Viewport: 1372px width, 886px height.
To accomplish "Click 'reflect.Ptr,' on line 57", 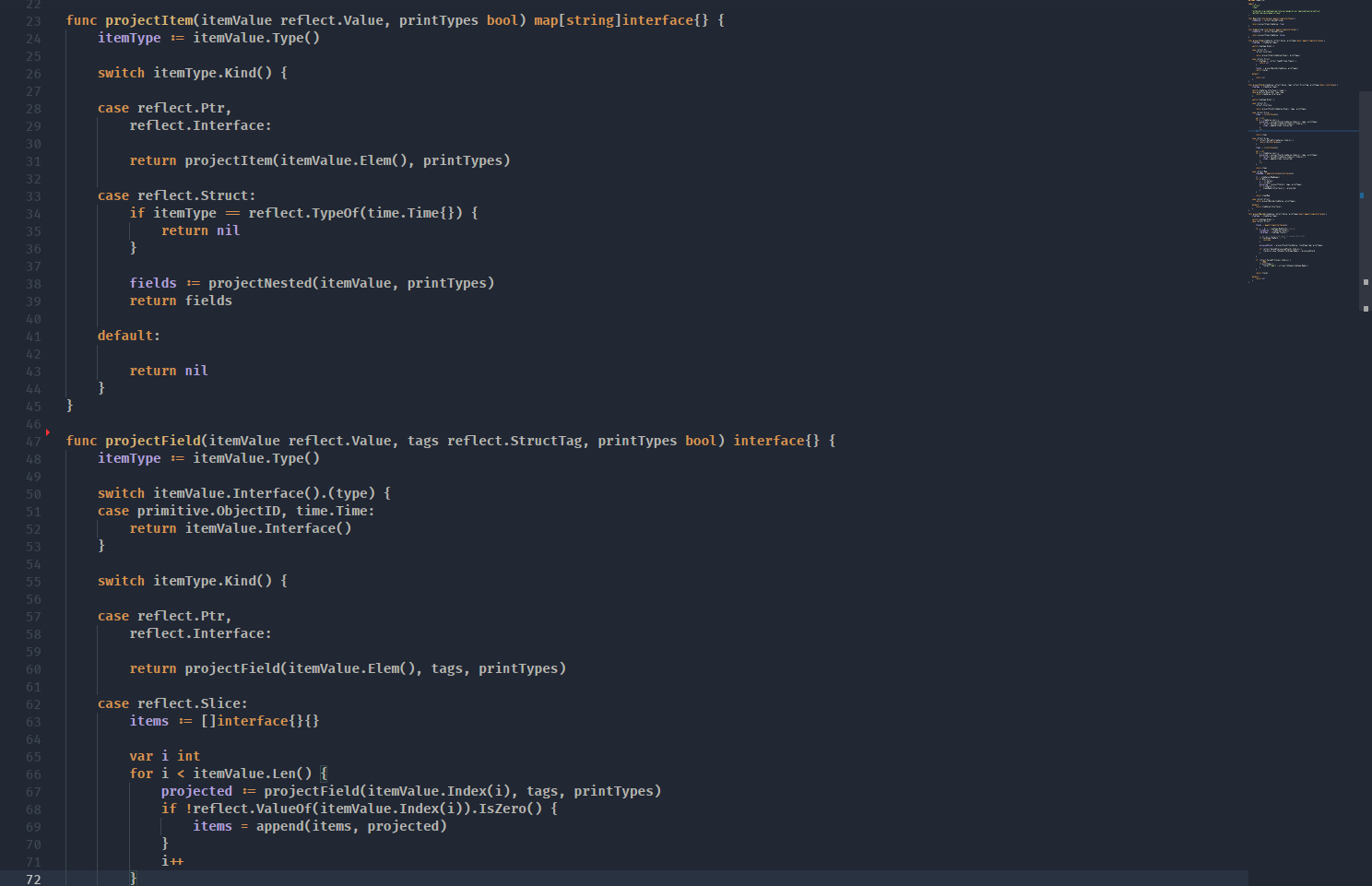I will point(184,616).
